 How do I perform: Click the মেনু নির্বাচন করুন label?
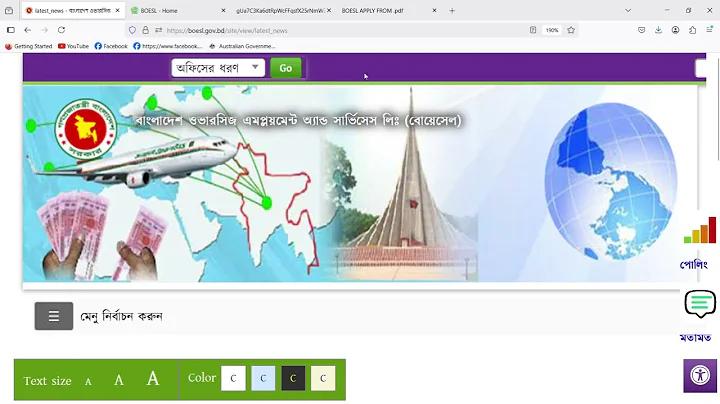pyautogui.click(x=121, y=316)
